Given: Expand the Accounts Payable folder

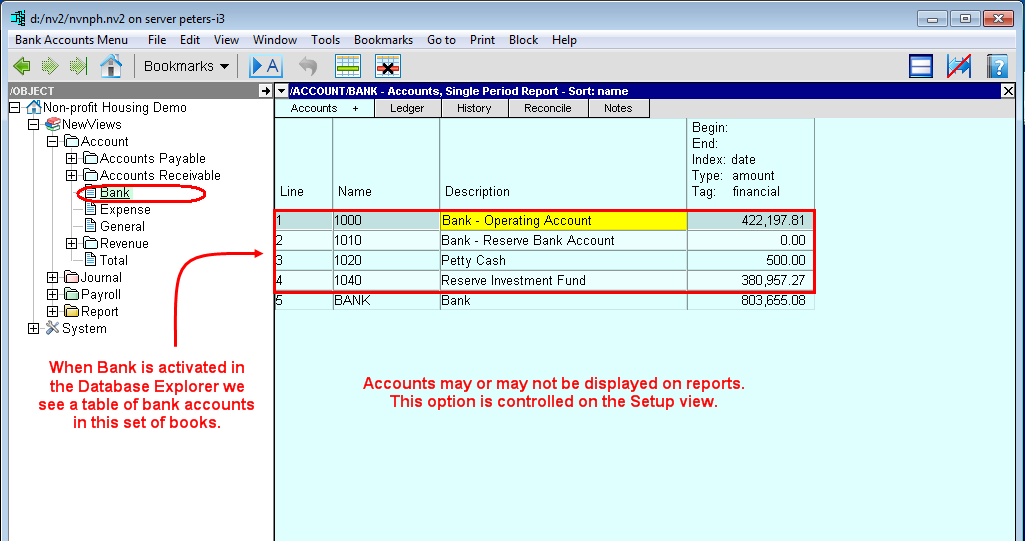Looking at the screenshot, I should pyautogui.click(x=72, y=158).
